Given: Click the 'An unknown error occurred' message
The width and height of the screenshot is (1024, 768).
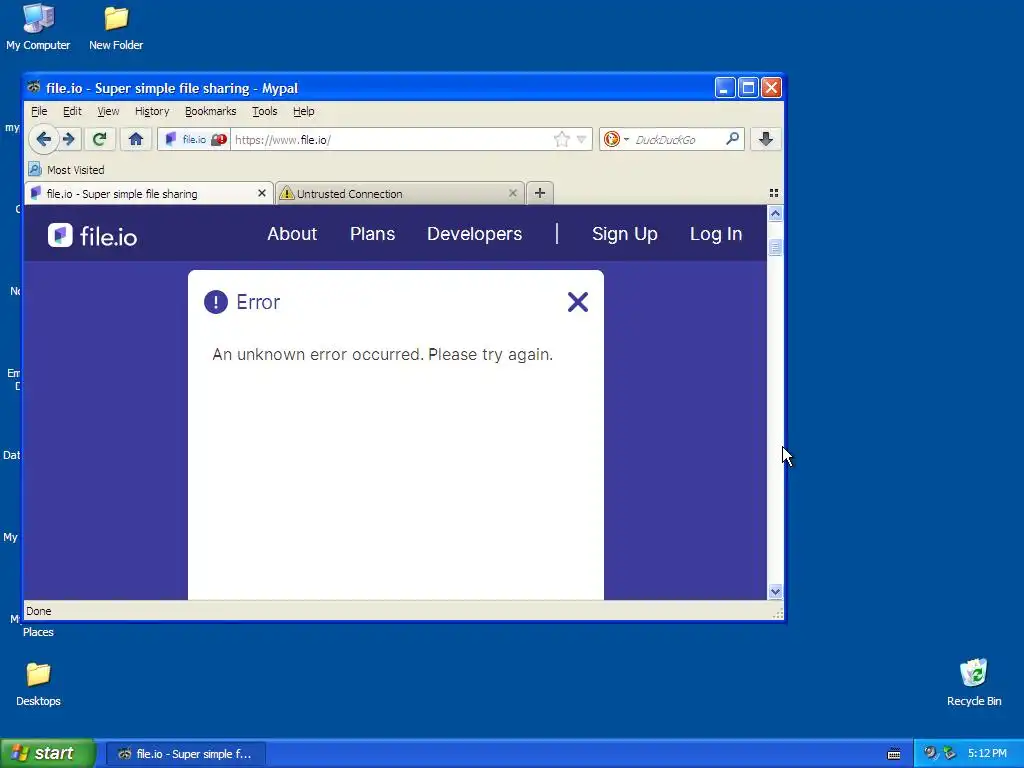Looking at the screenshot, I should (383, 355).
